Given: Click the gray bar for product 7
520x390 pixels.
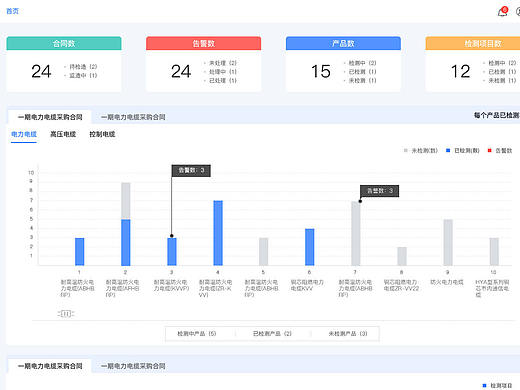Looking at the screenshot, I should [356, 233].
